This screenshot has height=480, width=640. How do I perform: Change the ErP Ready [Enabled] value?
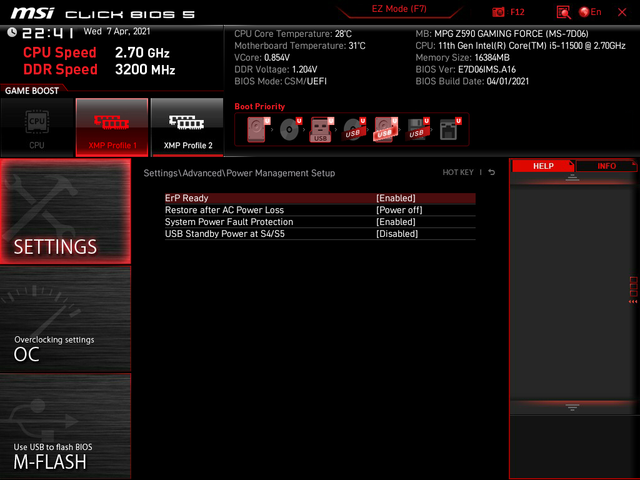coord(396,198)
